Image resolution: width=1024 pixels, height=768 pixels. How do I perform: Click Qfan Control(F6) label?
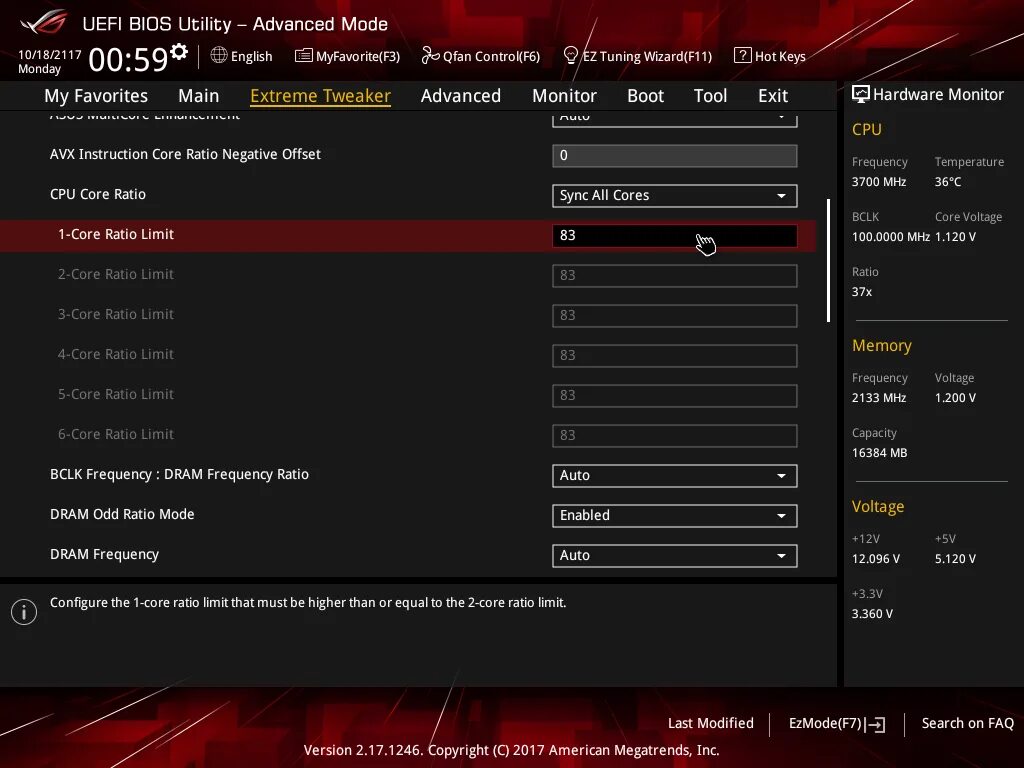pyautogui.click(x=491, y=56)
